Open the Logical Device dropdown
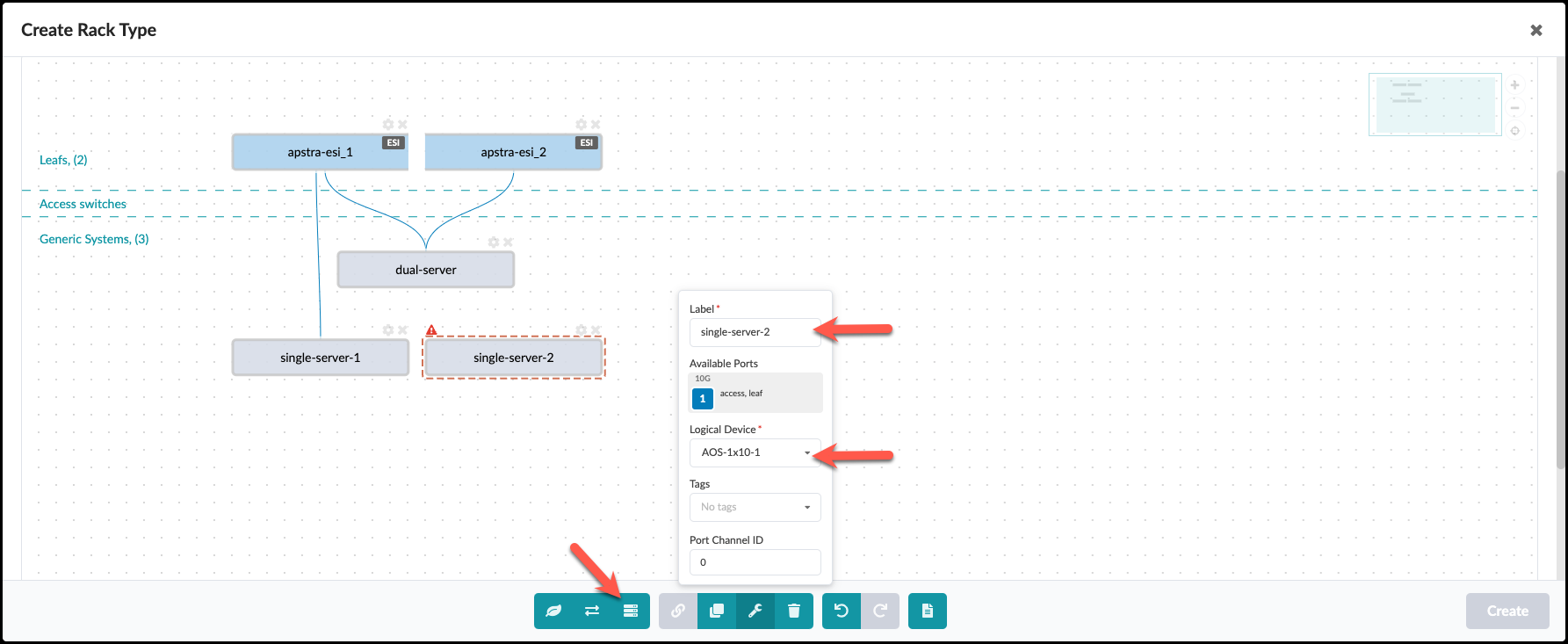The image size is (1568, 644). tap(755, 452)
